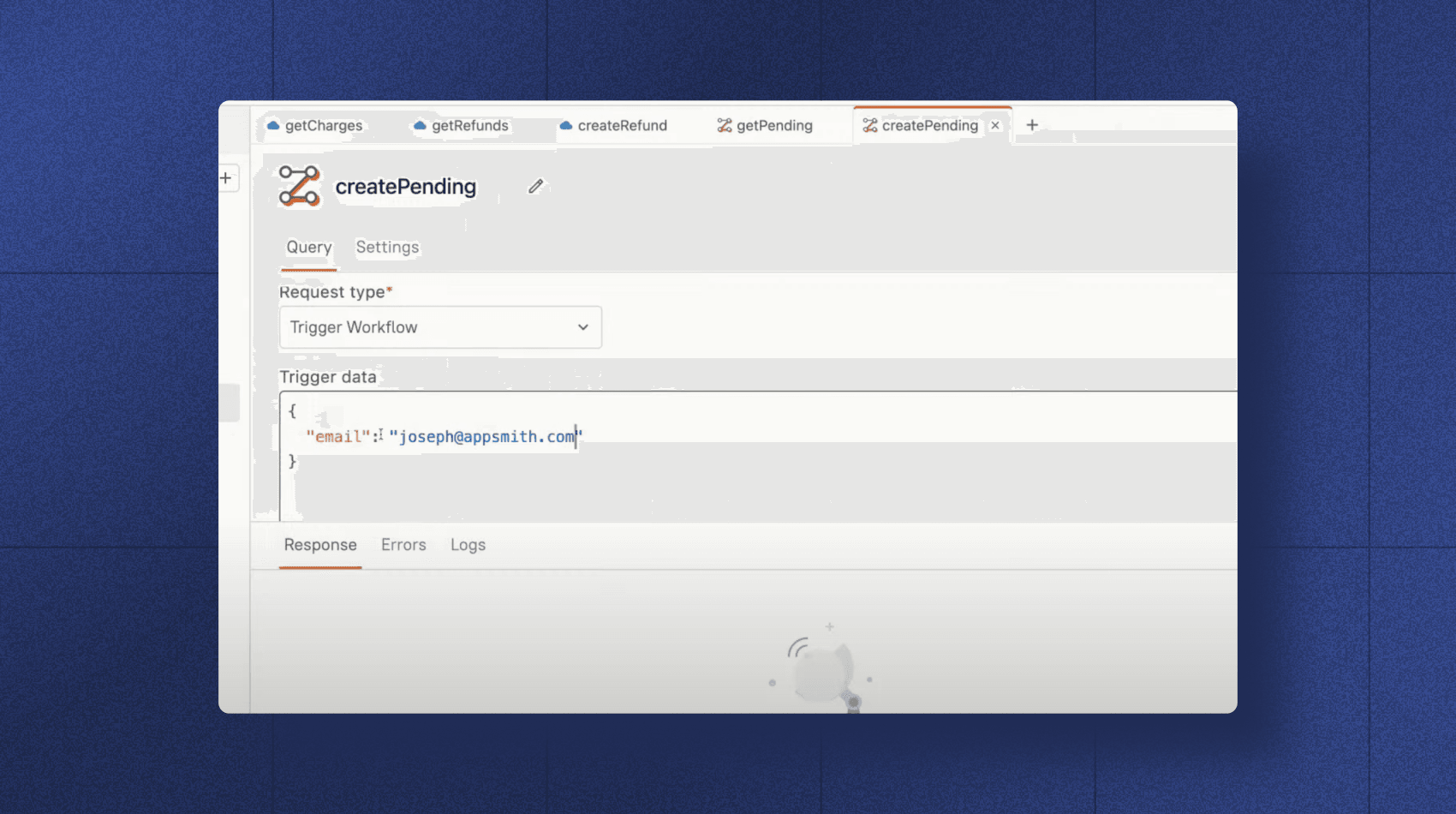This screenshot has height=814, width=1456.
Task: Click the pencil icon to rename createPending
Action: point(536,186)
